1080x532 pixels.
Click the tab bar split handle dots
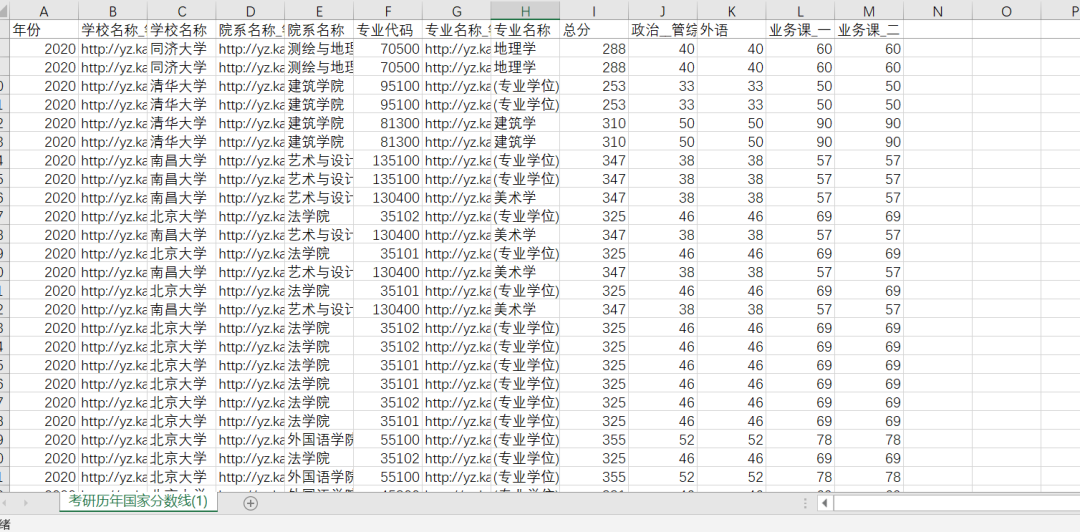click(806, 503)
